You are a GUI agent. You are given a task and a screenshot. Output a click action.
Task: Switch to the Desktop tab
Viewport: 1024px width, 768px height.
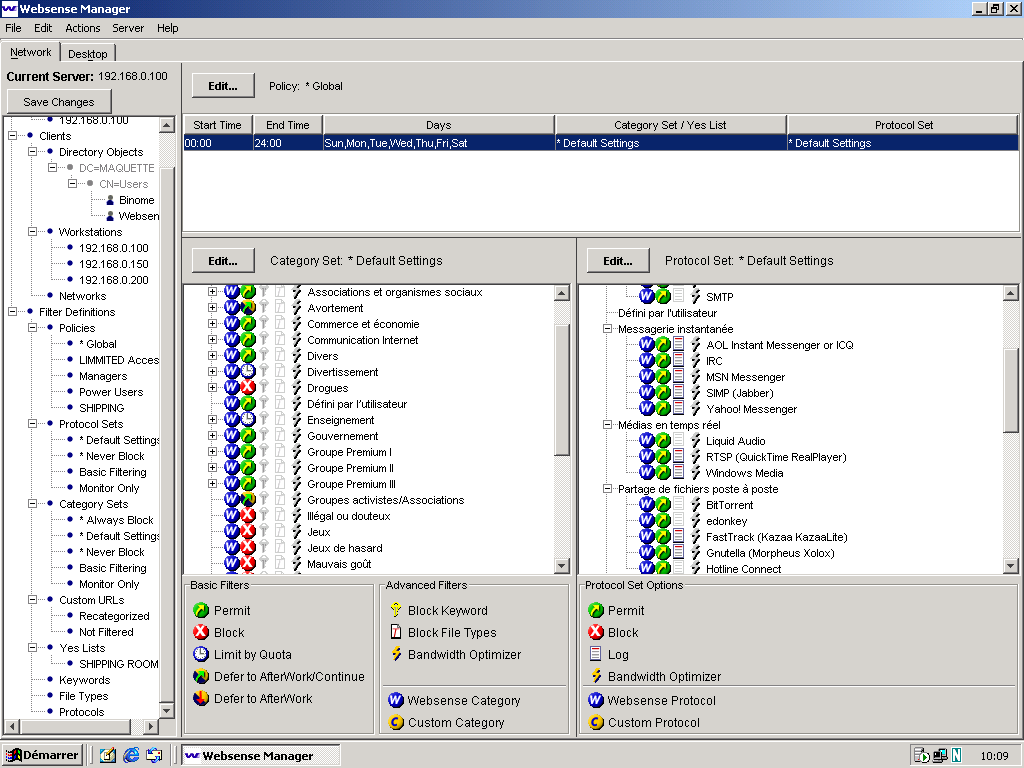[x=88, y=54]
